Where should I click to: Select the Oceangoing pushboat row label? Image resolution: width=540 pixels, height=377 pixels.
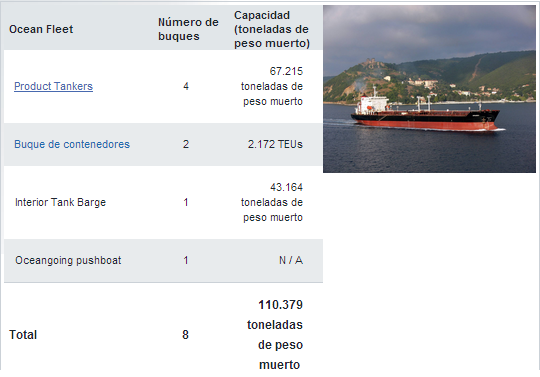68,260
